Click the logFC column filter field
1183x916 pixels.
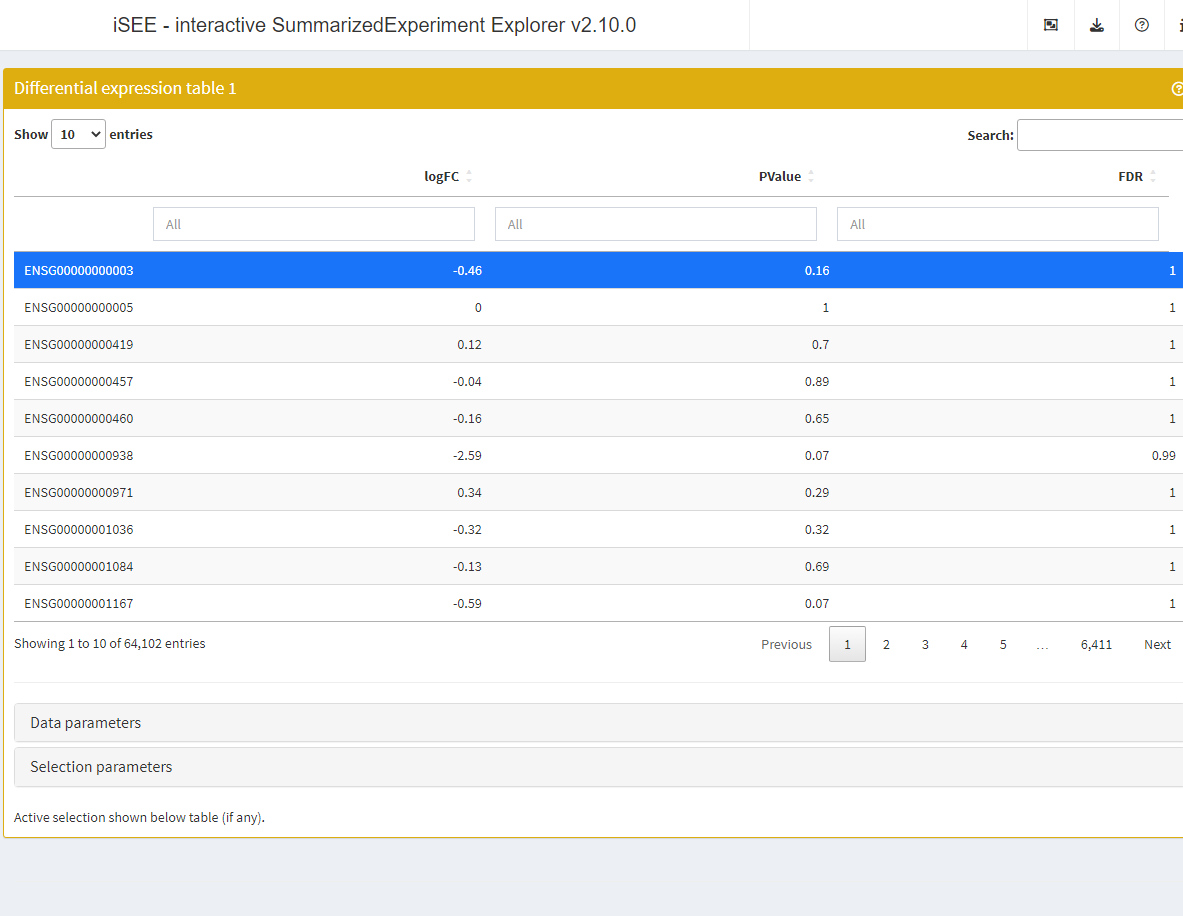coord(313,224)
